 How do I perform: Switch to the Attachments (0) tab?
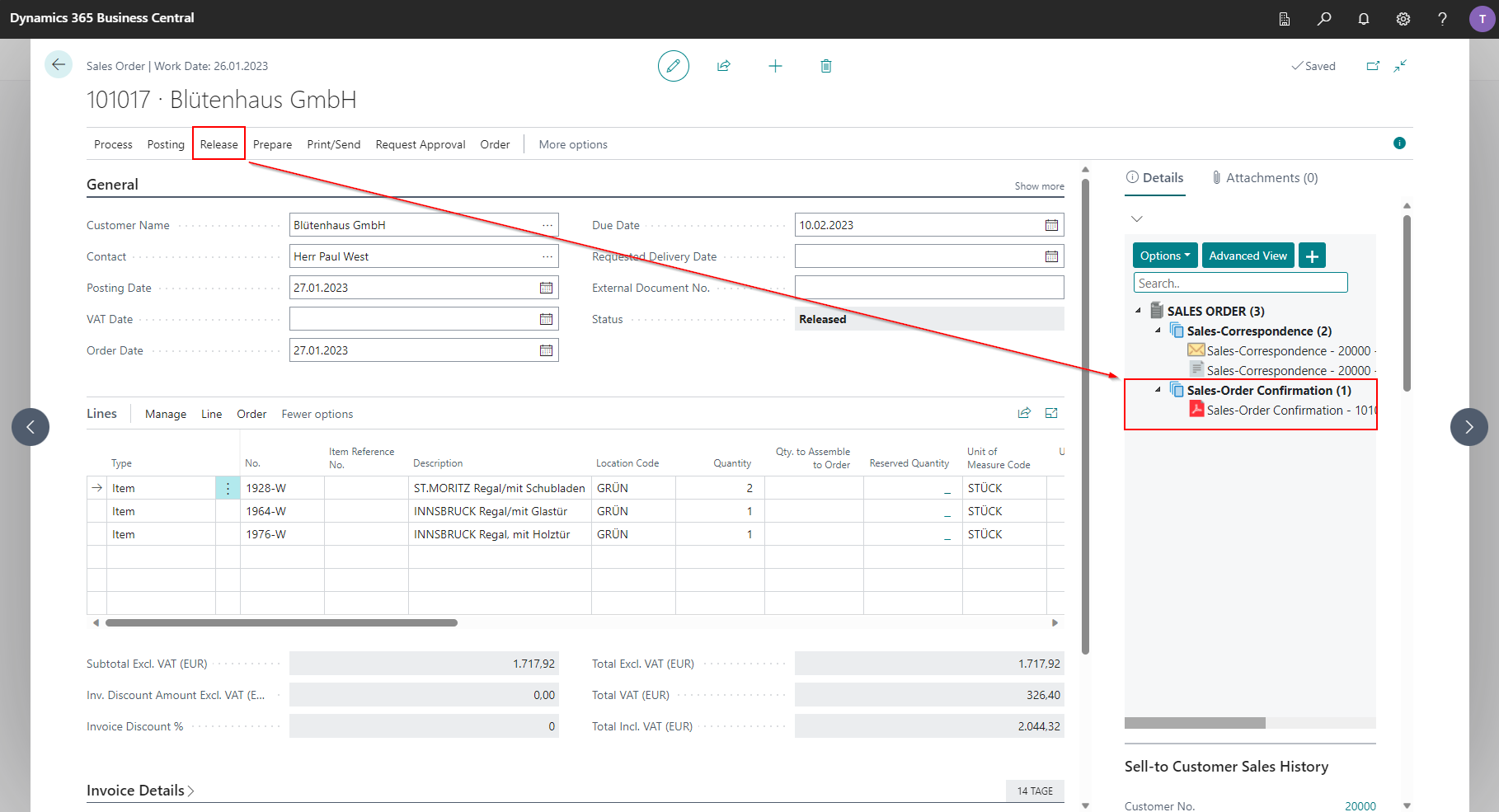1265,177
